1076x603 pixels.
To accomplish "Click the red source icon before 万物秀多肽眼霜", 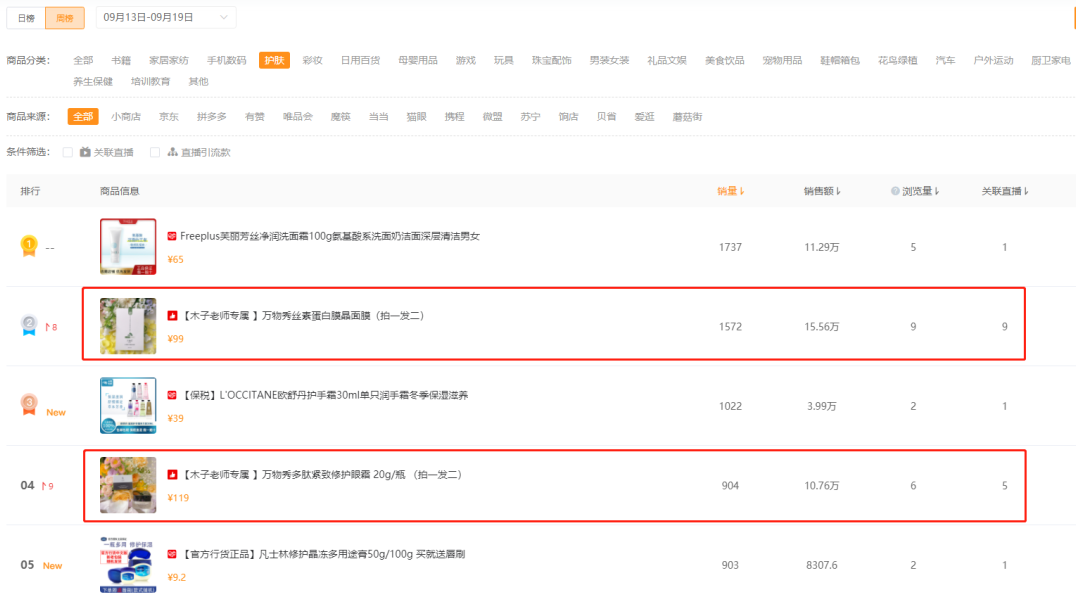I will point(172,475).
